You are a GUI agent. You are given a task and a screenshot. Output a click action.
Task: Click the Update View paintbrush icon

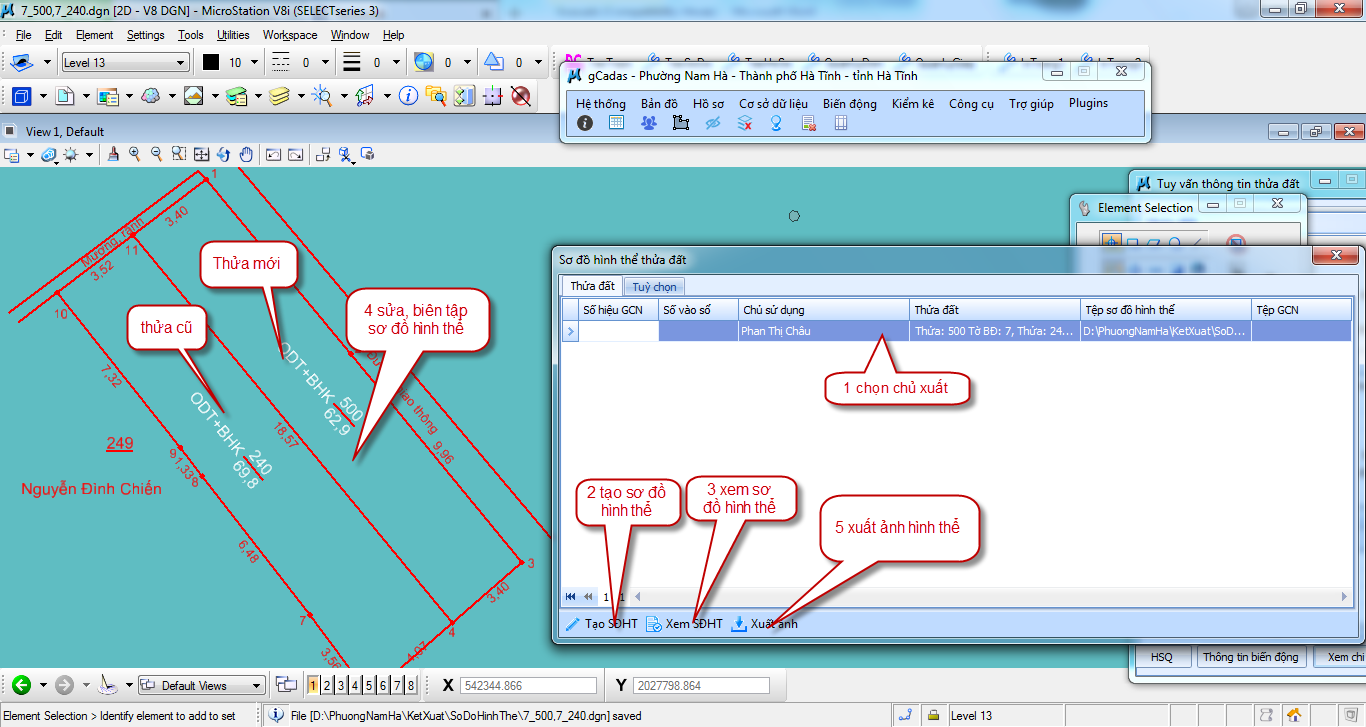113,155
